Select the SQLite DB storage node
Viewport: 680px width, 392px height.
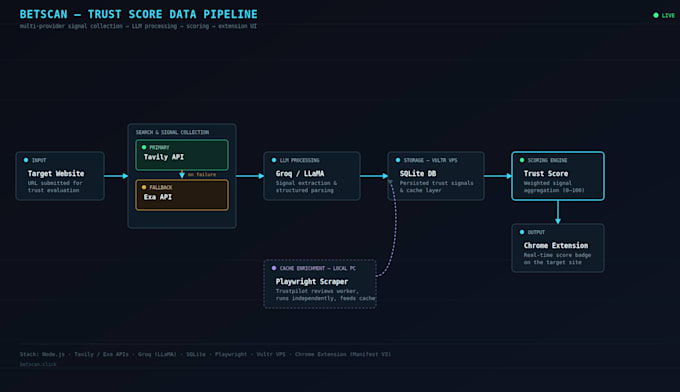pos(436,176)
